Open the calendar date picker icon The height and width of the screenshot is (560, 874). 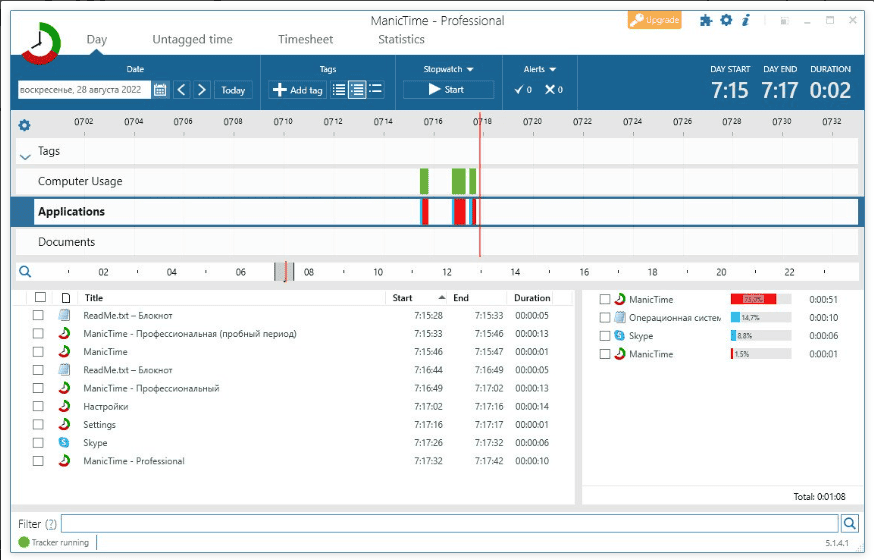pyautogui.click(x=160, y=90)
